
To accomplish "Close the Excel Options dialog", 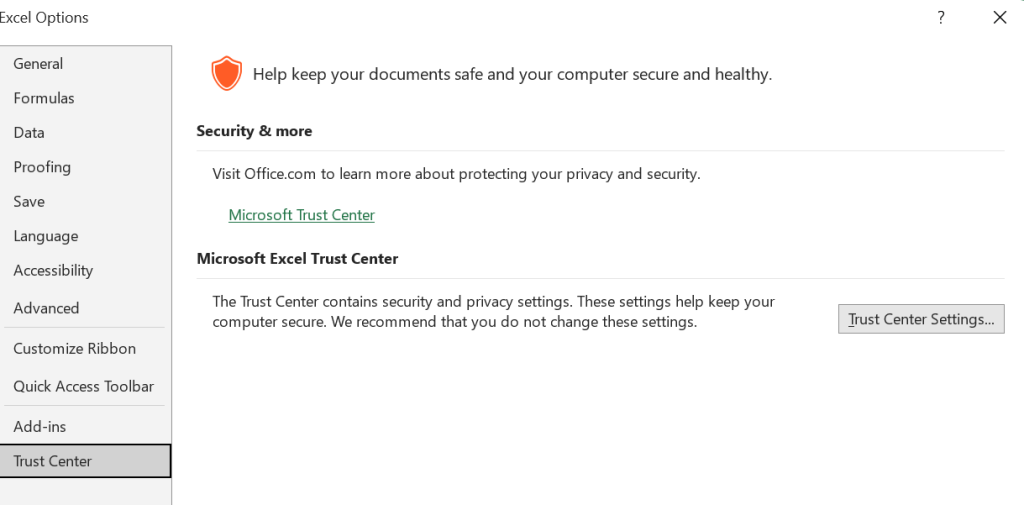I will [x=999, y=17].
